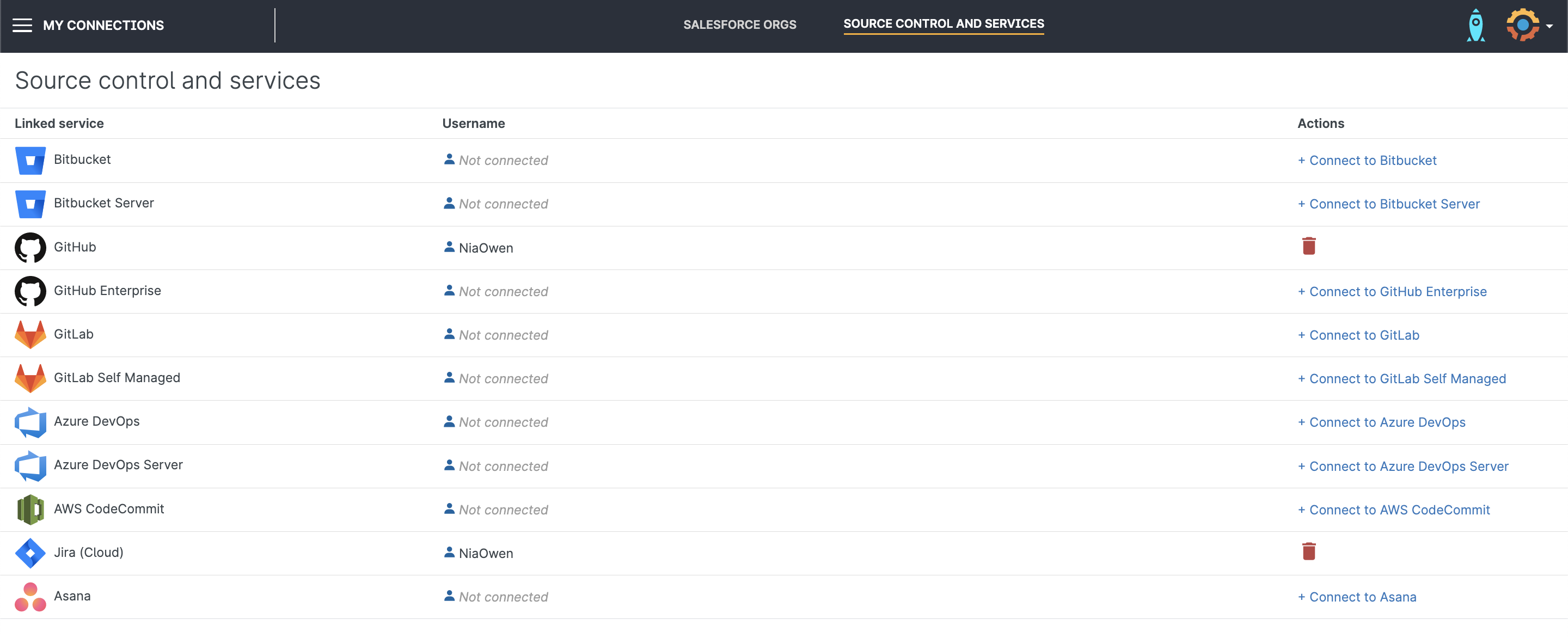Click user icon in AWS CodeCommit row
Screen dimensions: 1568x638
pos(449,508)
